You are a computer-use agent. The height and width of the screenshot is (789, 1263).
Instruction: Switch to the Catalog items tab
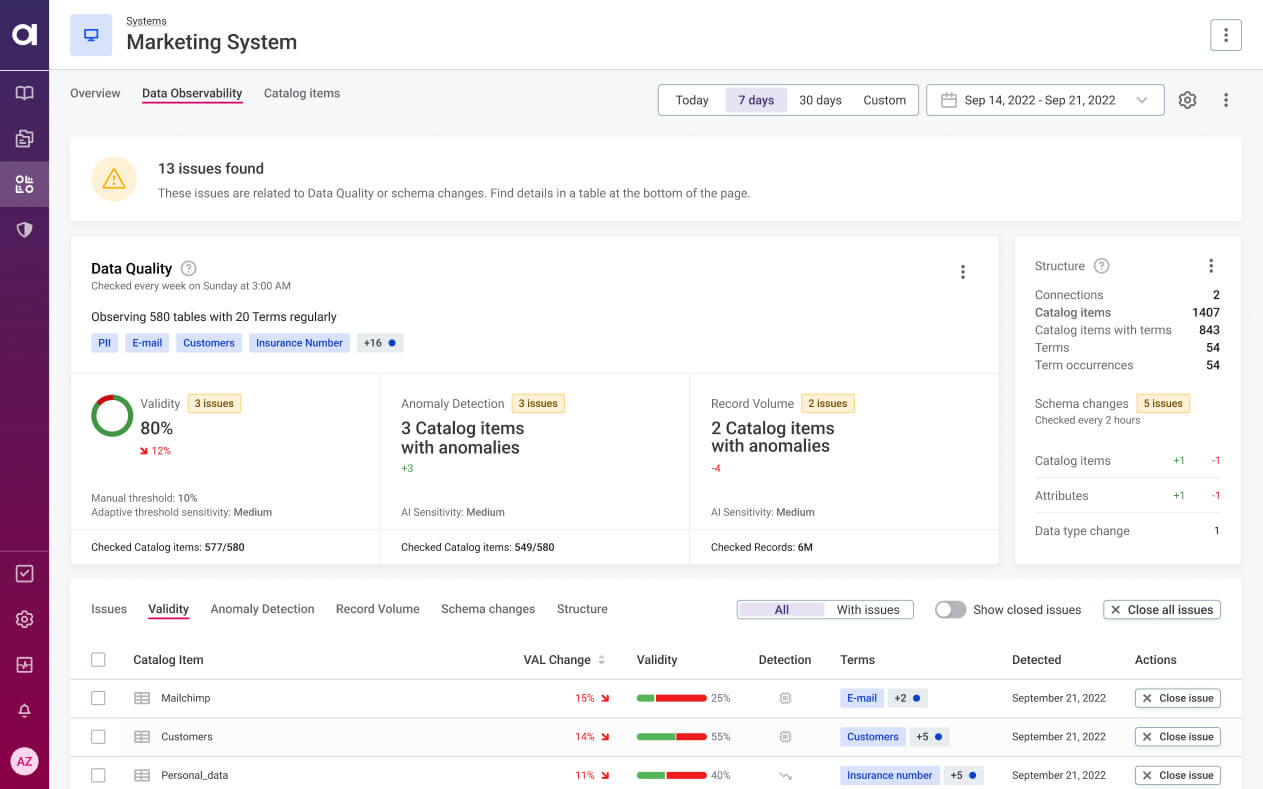[x=302, y=92]
